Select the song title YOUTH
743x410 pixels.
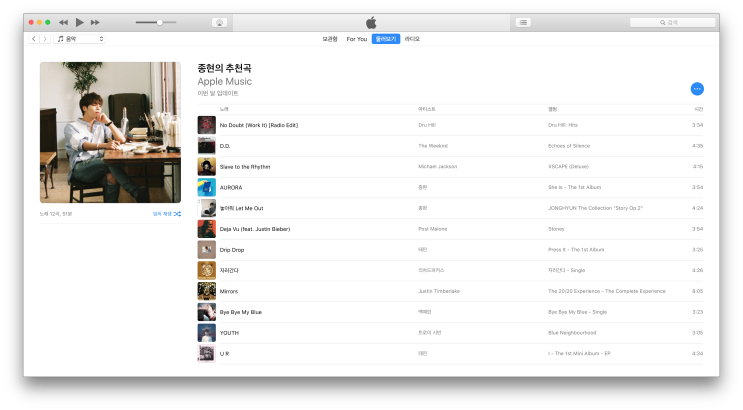(x=229, y=333)
